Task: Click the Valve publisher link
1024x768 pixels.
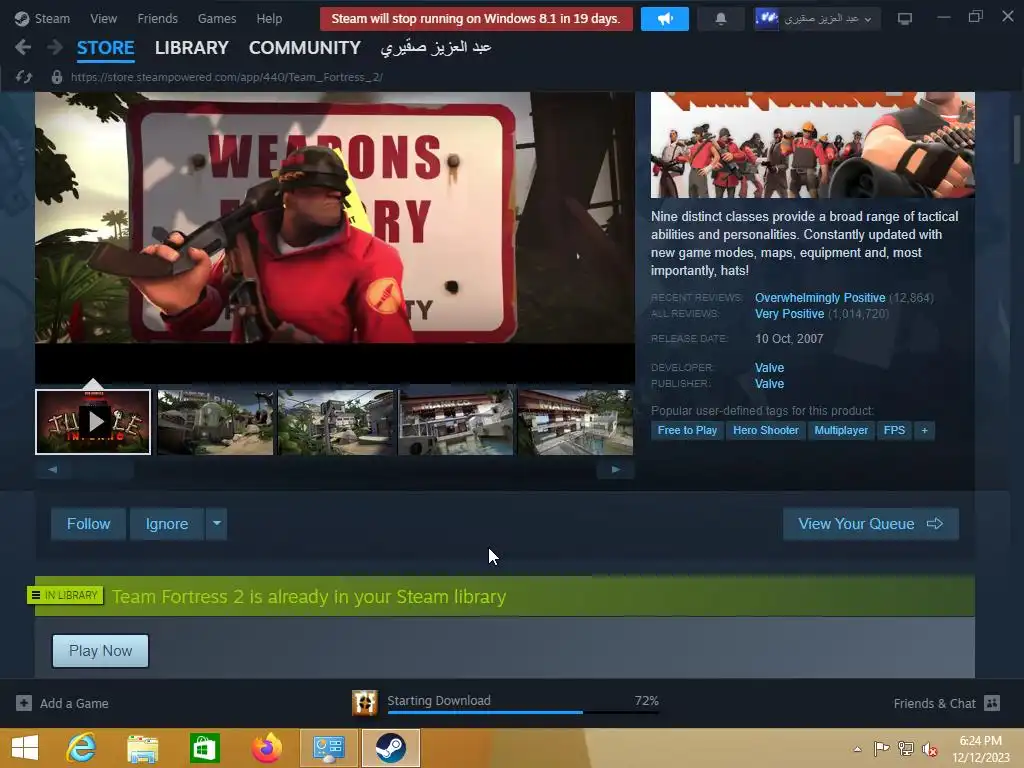Action: click(x=769, y=384)
